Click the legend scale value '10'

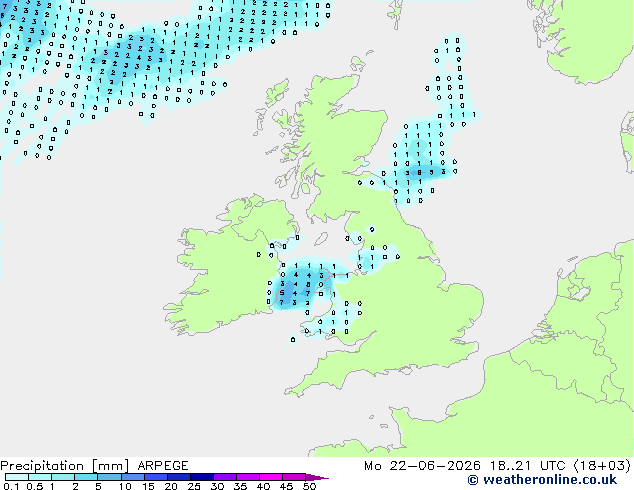coord(125,486)
